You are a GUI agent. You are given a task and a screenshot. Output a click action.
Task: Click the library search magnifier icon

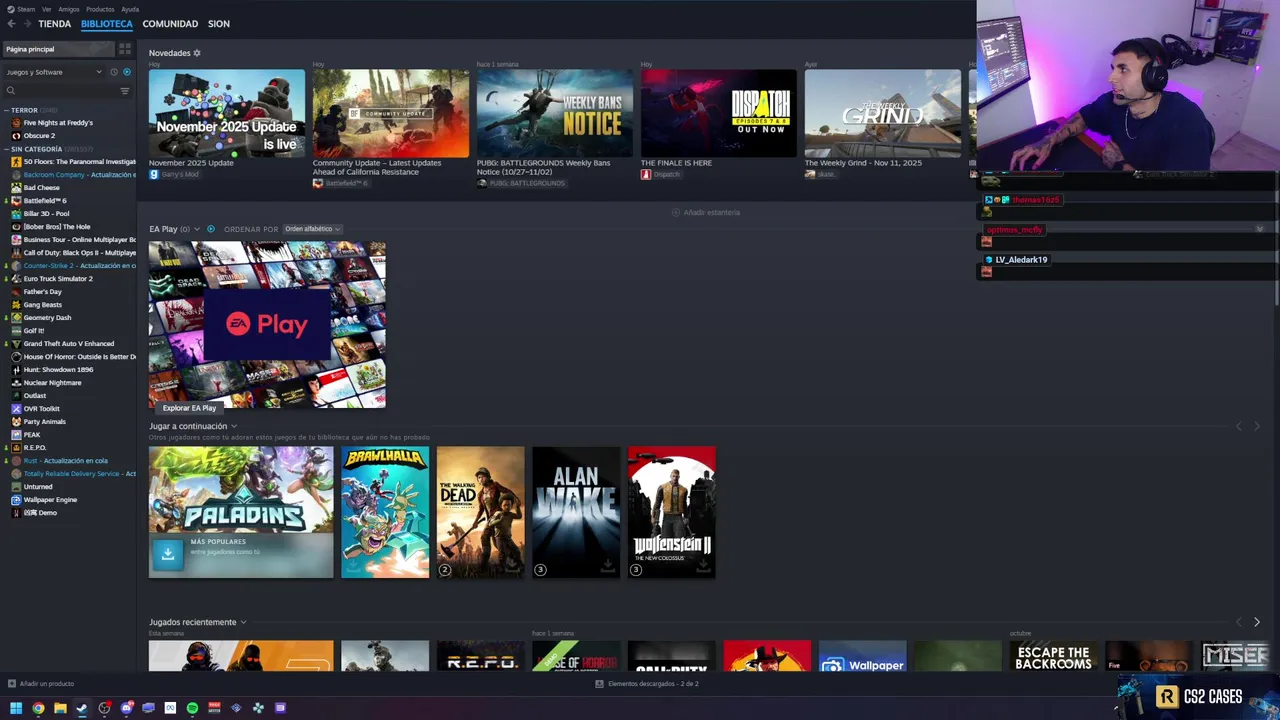coord(11,91)
